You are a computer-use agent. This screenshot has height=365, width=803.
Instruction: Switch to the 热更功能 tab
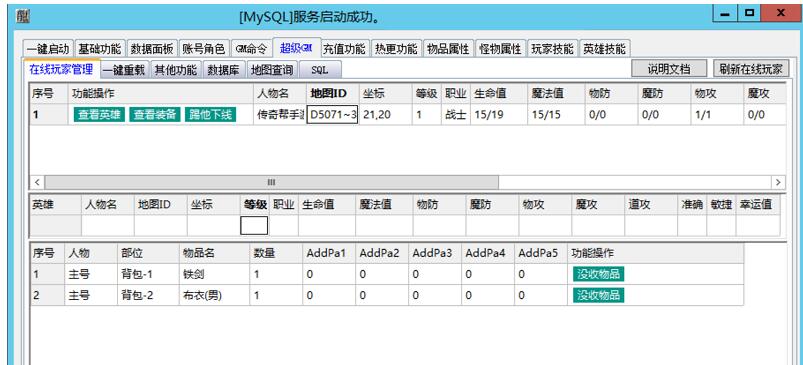(x=396, y=49)
